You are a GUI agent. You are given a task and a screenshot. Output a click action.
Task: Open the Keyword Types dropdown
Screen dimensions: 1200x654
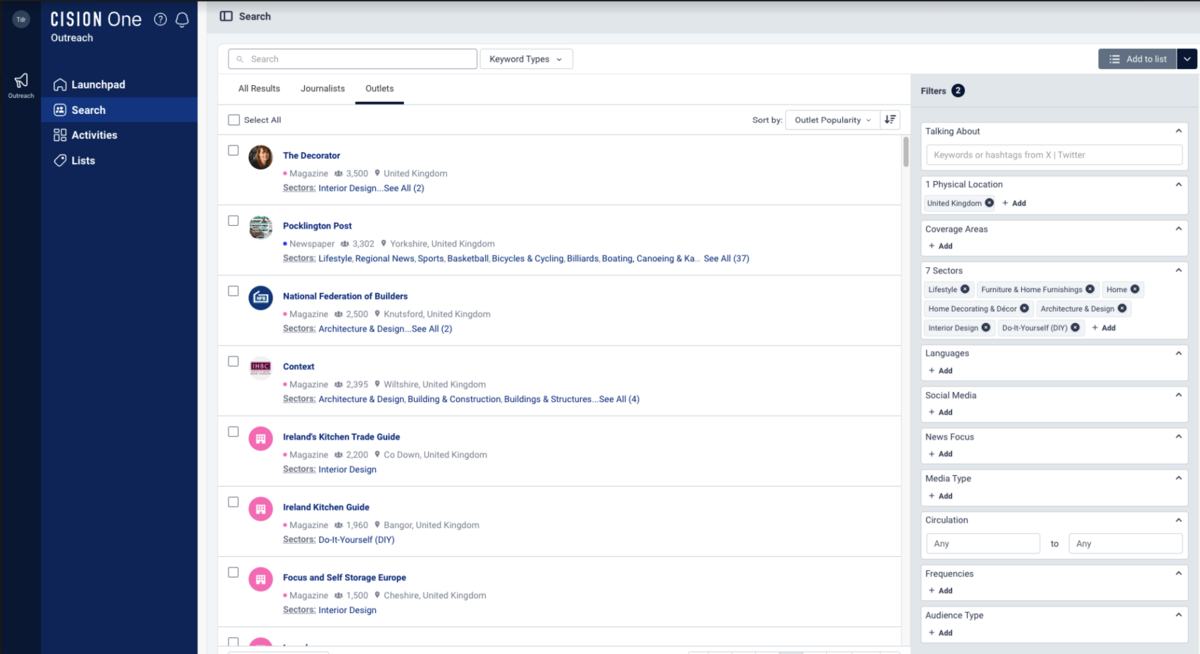(526, 59)
